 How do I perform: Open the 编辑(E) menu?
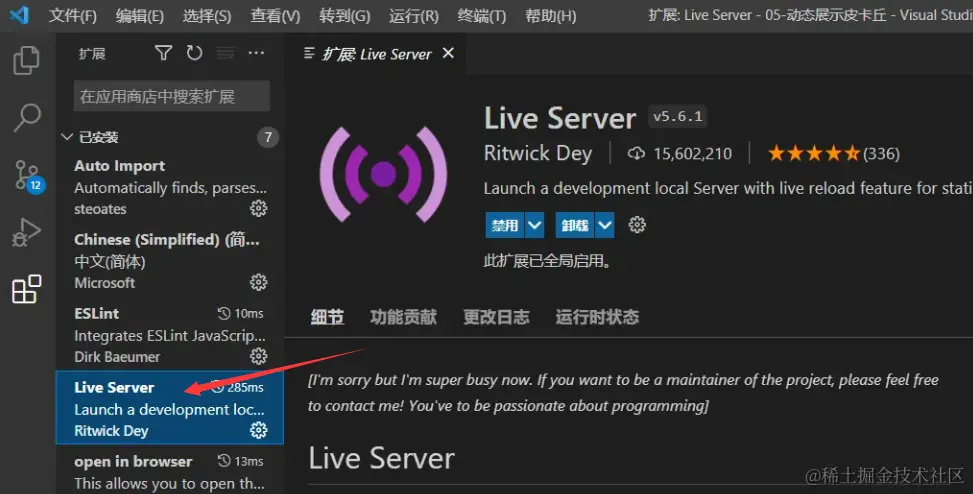[140, 16]
